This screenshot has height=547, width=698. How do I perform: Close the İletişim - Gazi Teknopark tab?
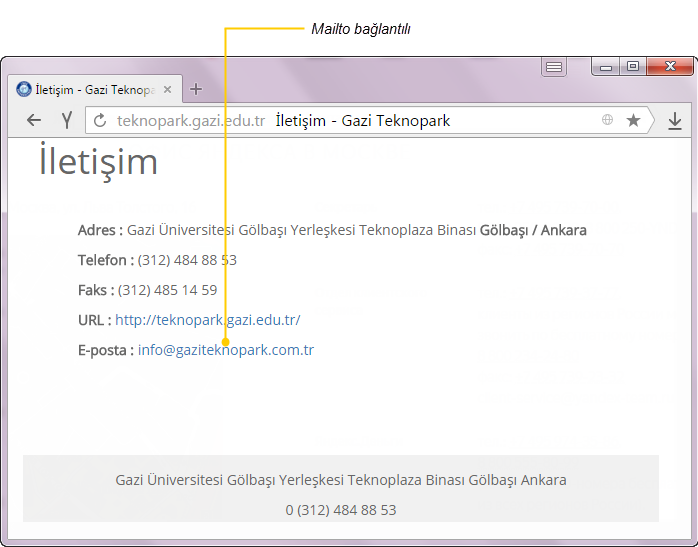(x=167, y=89)
